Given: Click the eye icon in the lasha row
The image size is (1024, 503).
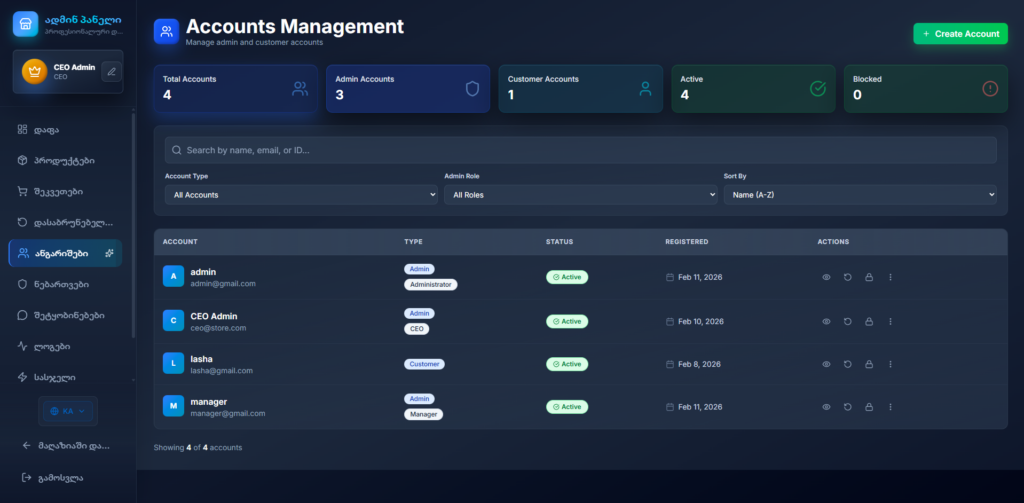Looking at the screenshot, I should point(826,364).
